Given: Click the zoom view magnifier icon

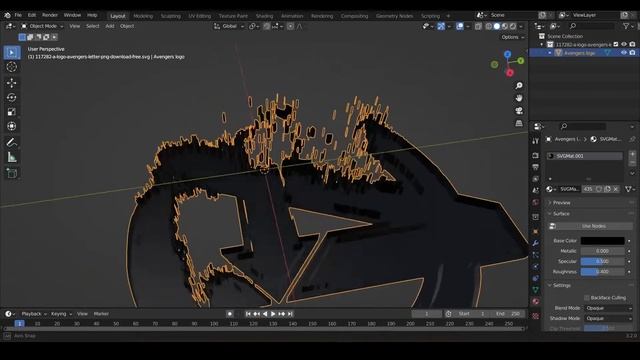Looking at the screenshot, I should (x=519, y=86).
